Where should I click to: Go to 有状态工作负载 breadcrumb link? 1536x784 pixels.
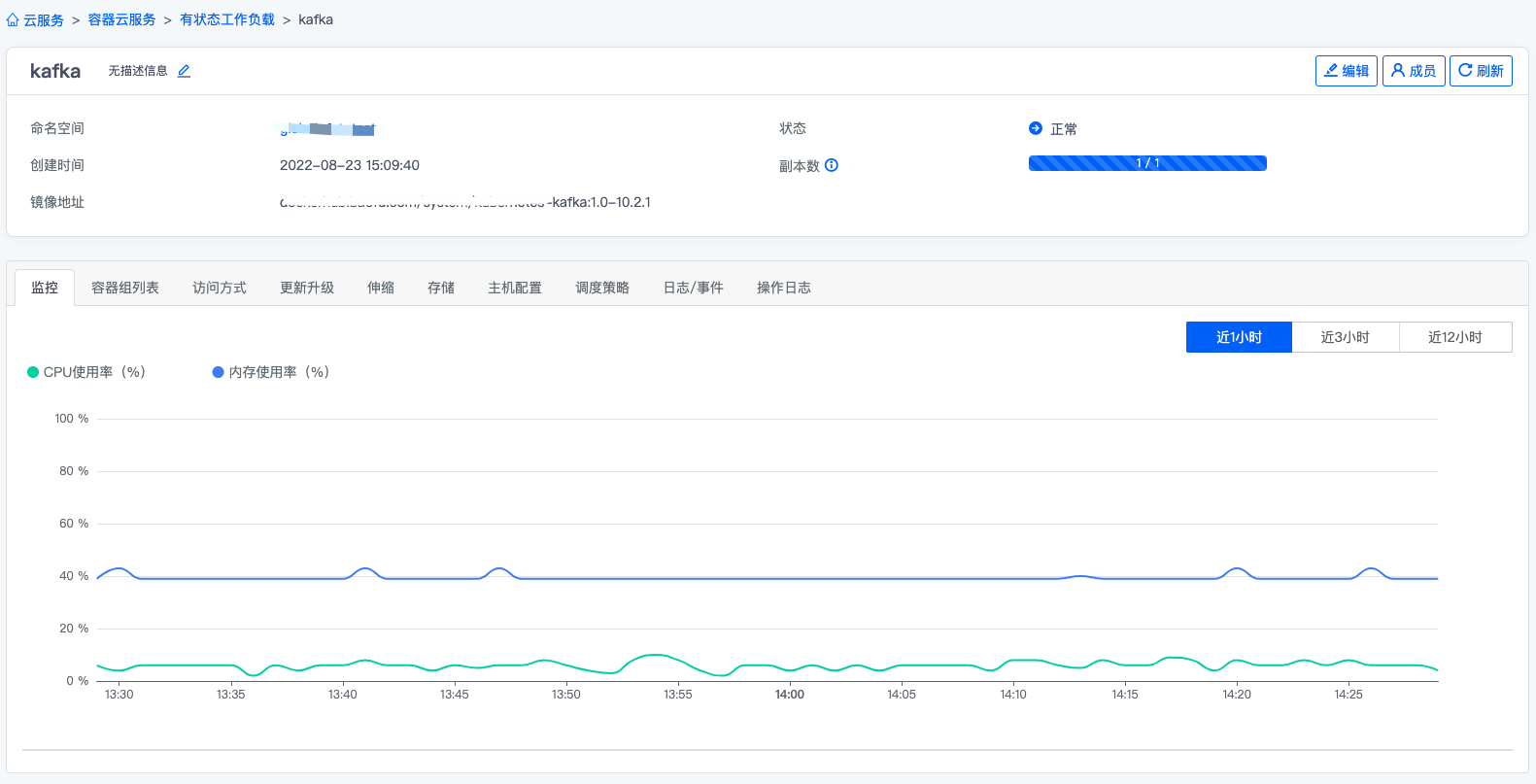(x=227, y=19)
